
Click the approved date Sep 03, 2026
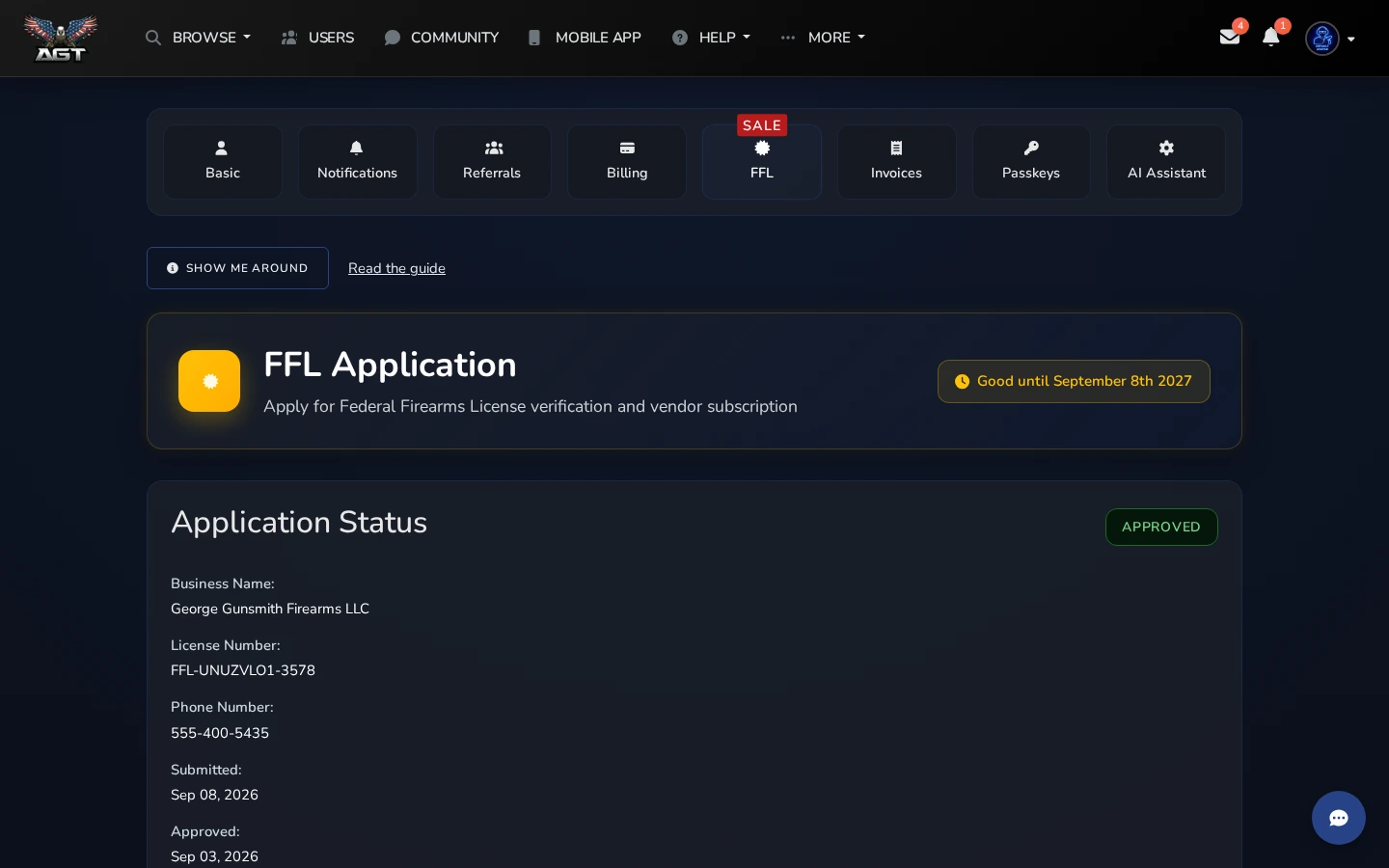214,856
